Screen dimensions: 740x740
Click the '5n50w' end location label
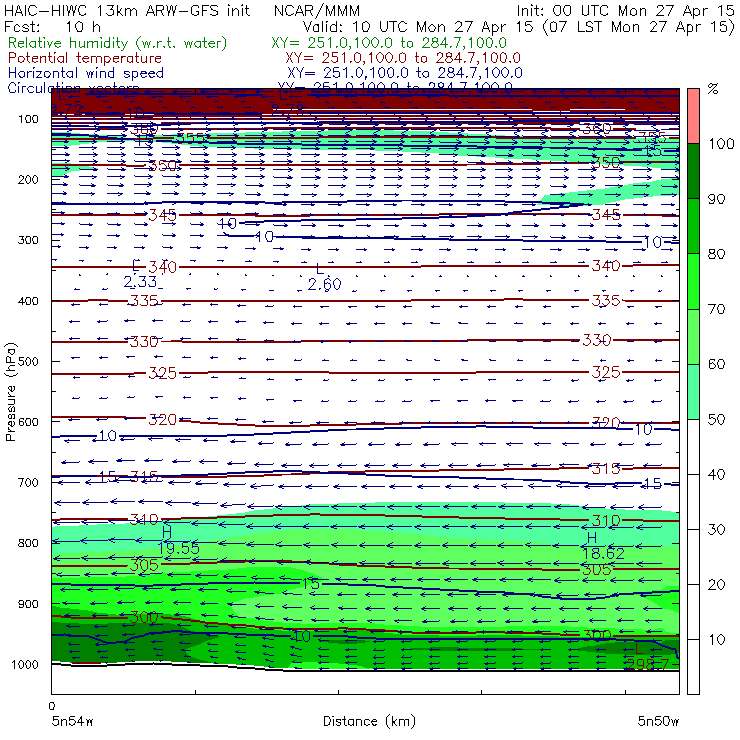coord(658,721)
